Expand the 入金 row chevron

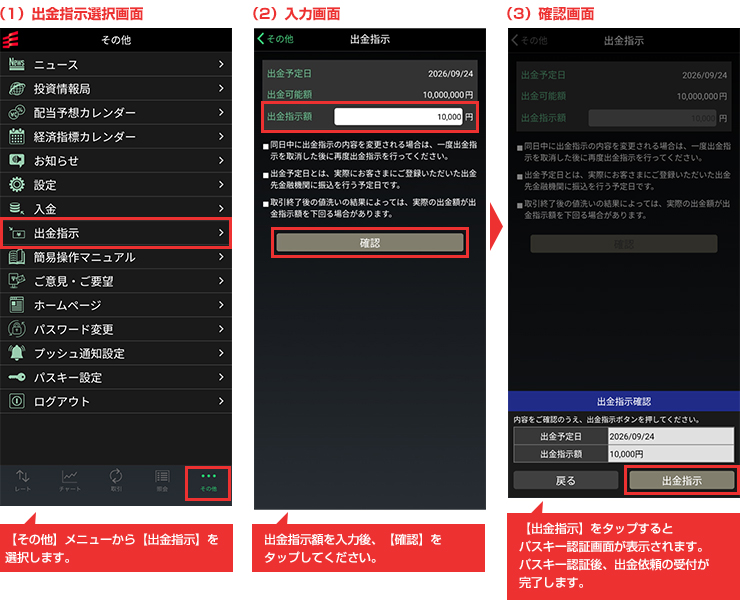coord(221,209)
